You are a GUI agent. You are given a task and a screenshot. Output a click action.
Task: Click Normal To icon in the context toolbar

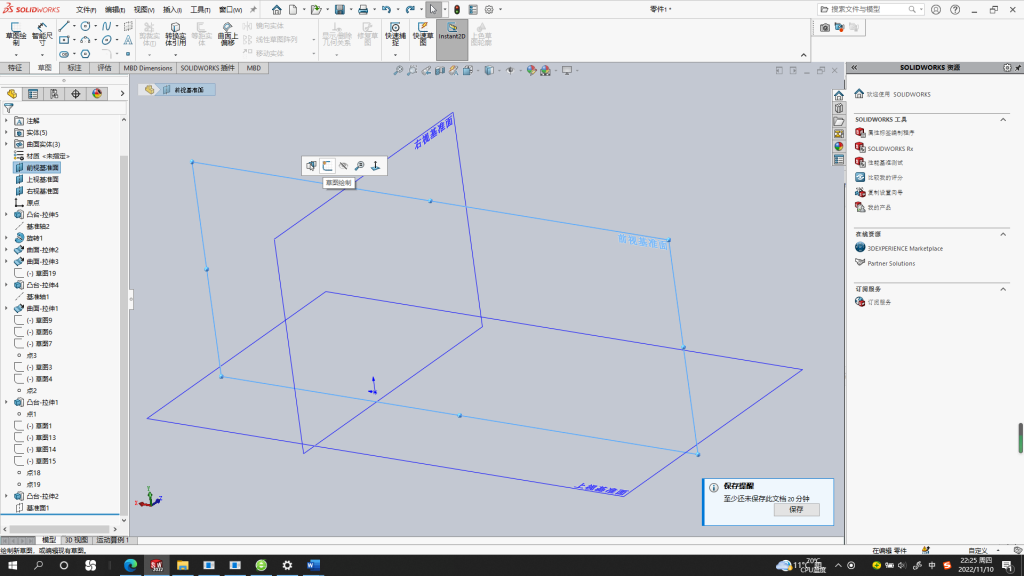(x=376, y=166)
